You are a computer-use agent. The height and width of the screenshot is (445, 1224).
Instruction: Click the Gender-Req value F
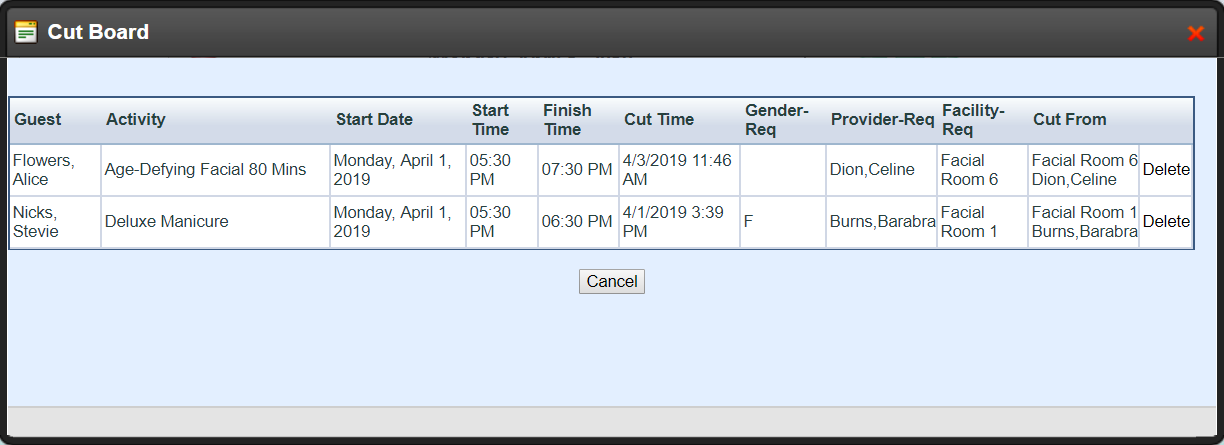749,222
